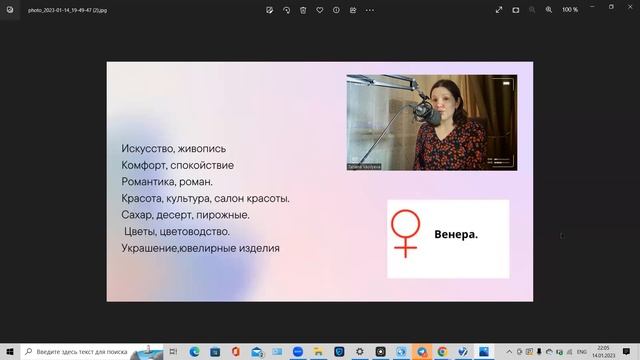Click the line Романтика, роман.

[x=167, y=182]
